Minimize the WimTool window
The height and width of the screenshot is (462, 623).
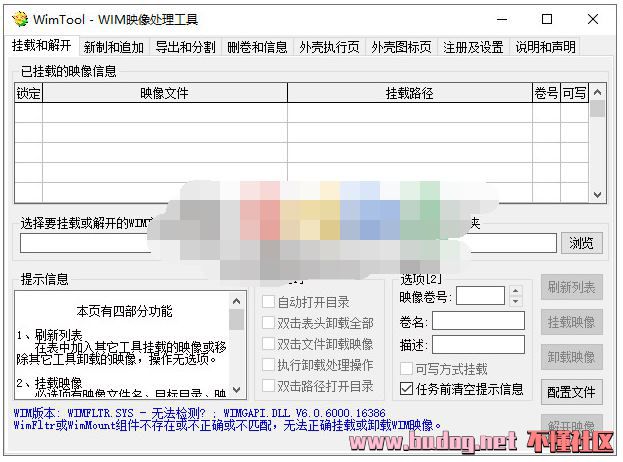pyautogui.click(x=502, y=19)
